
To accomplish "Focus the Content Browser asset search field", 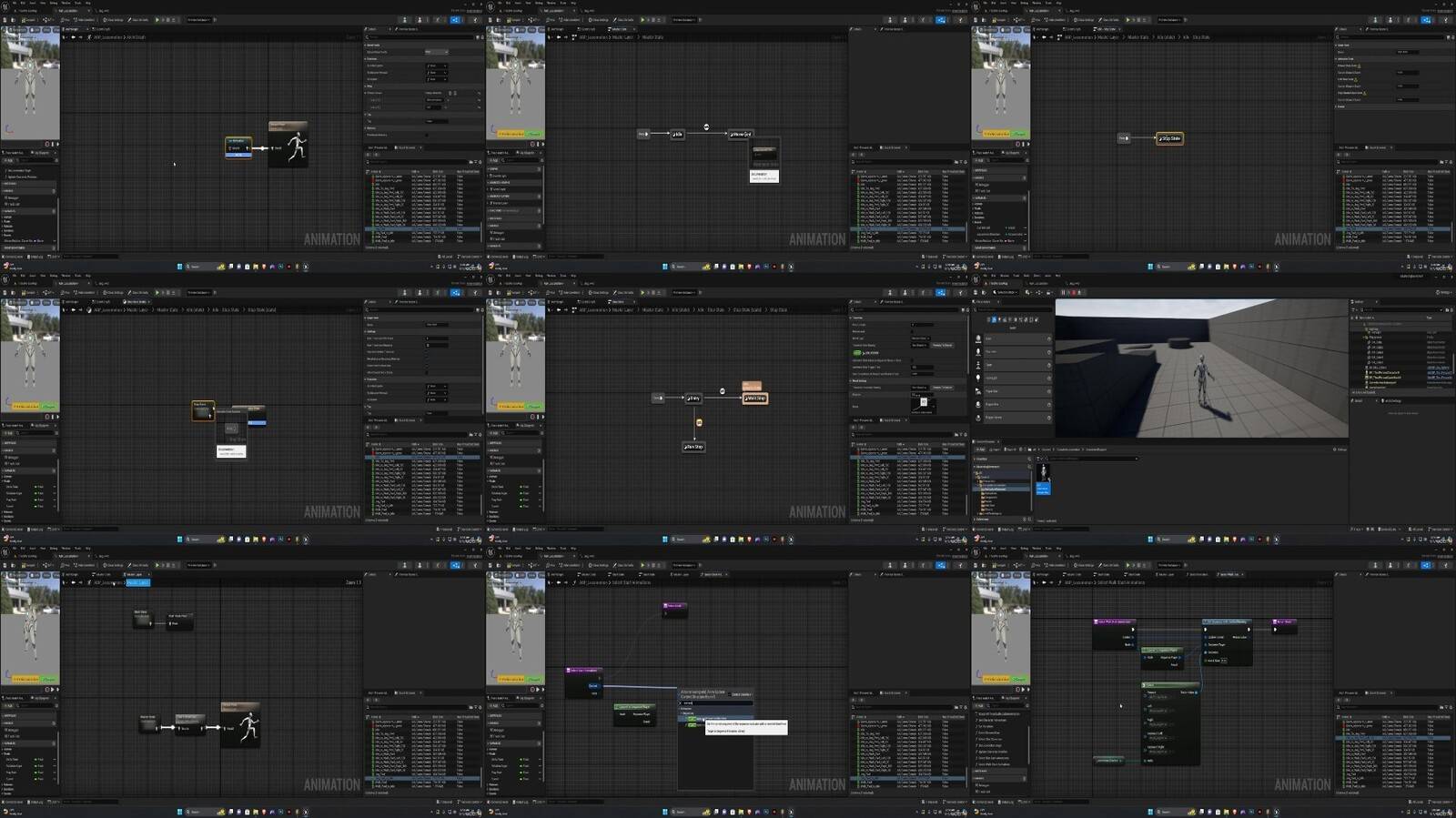I will [x=1092, y=459].
